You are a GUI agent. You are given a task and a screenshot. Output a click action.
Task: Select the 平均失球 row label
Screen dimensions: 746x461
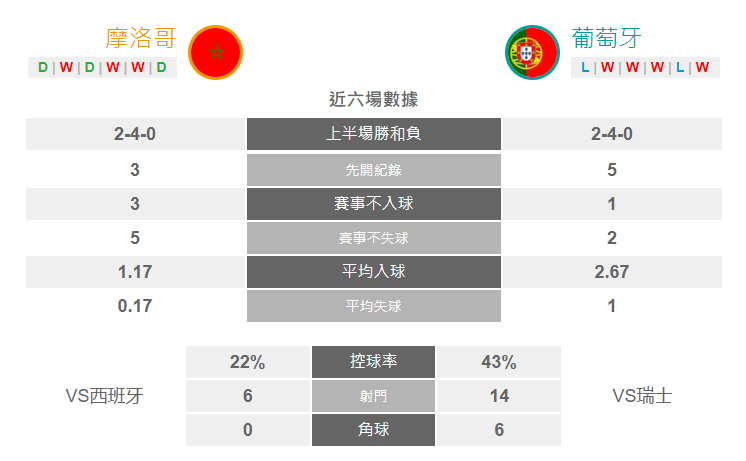click(374, 306)
